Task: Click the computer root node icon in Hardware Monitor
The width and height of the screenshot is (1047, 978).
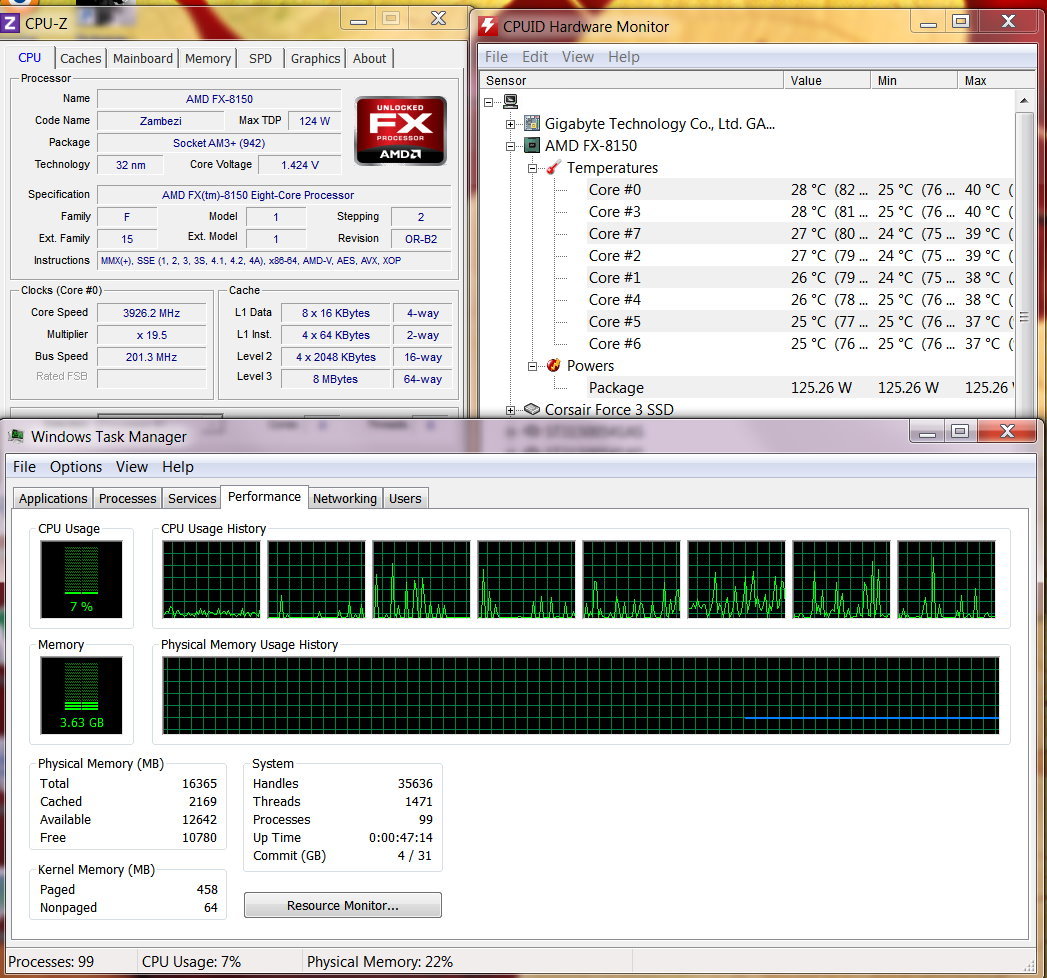Action: click(x=511, y=101)
